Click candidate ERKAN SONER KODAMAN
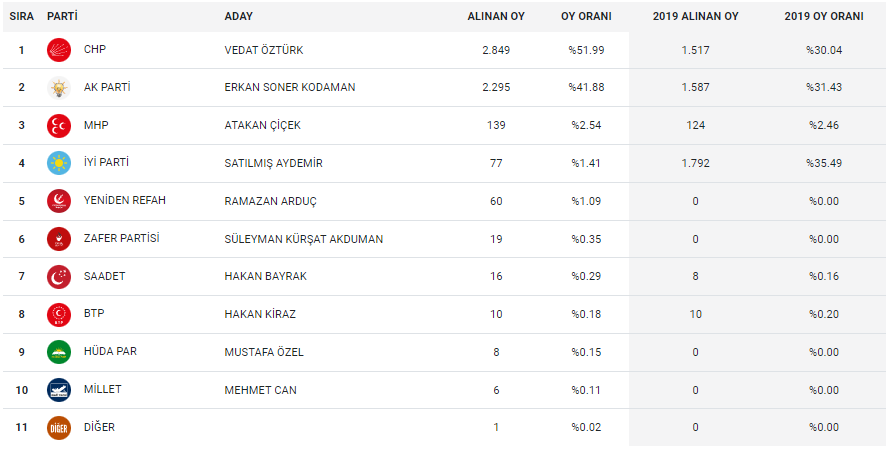 tap(290, 88)
